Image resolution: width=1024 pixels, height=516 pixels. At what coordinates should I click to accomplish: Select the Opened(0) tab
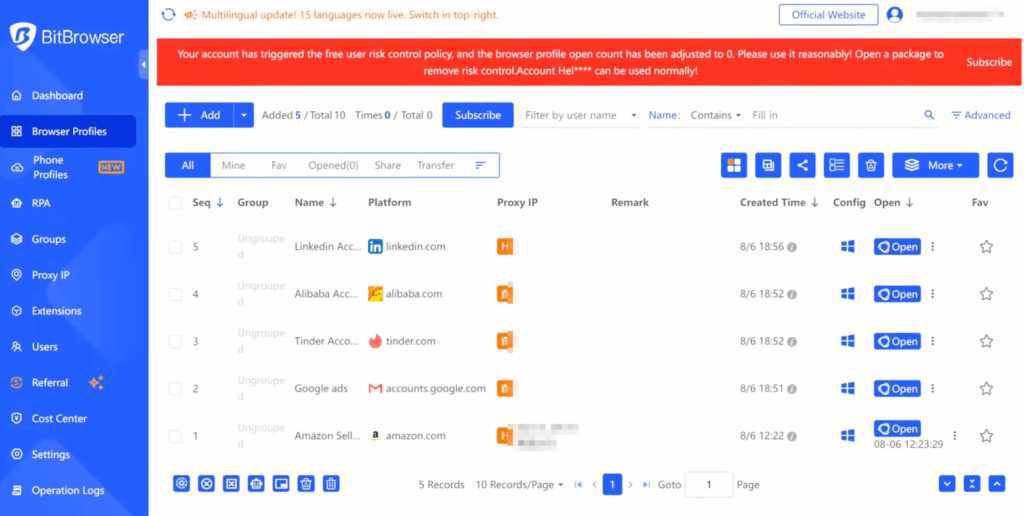click(x=333, y=165)
